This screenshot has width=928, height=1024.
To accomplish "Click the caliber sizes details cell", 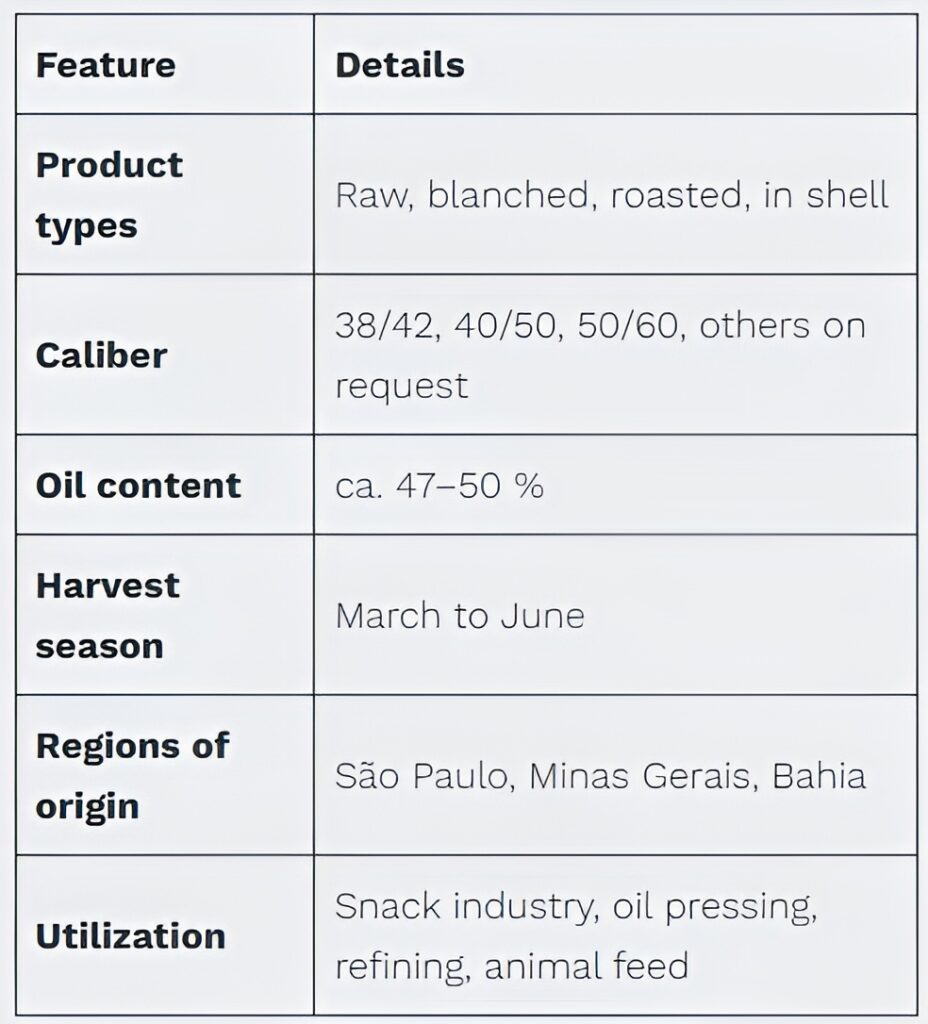I will (x=600, y=355).
